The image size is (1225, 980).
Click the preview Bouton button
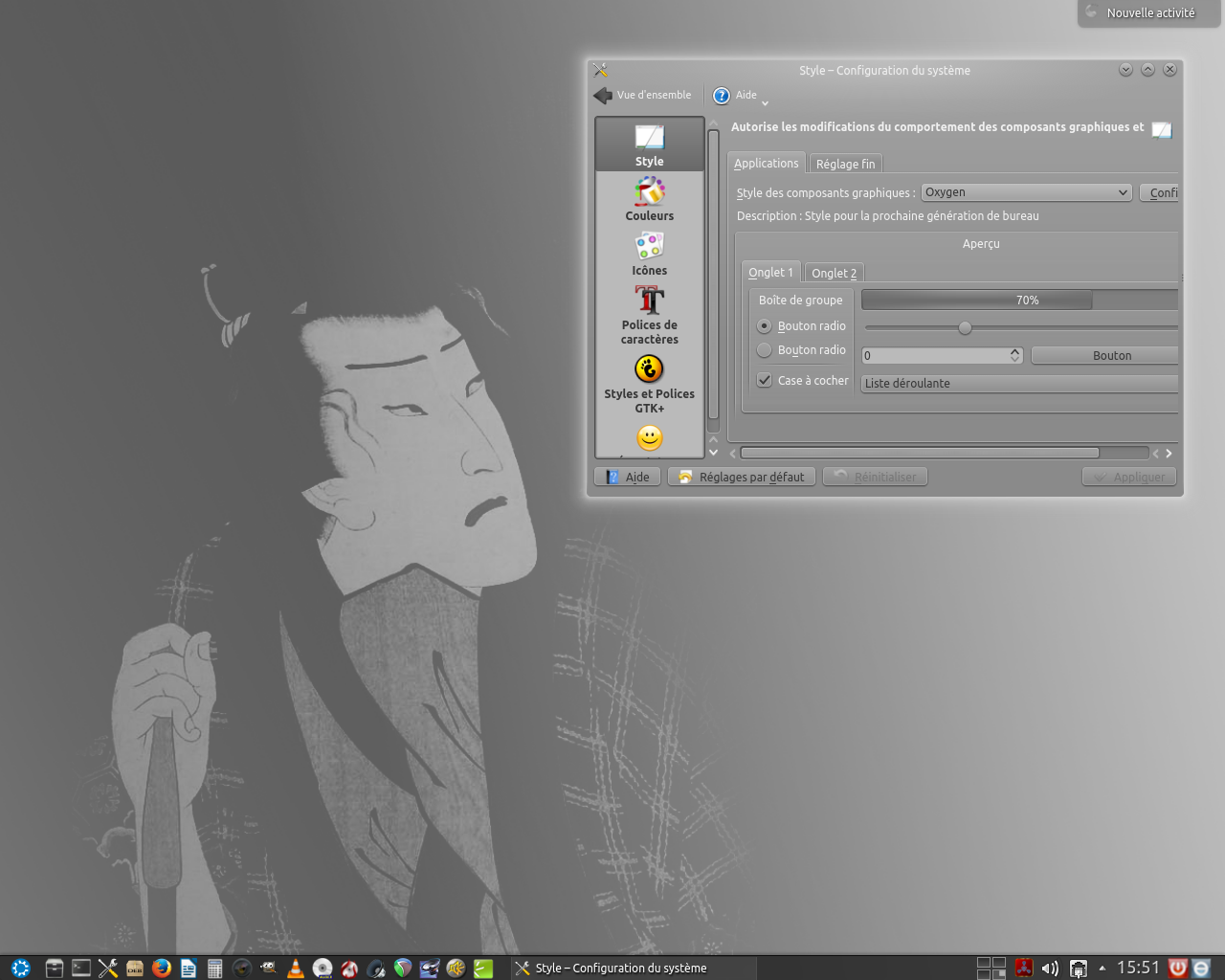[1105, 355]
